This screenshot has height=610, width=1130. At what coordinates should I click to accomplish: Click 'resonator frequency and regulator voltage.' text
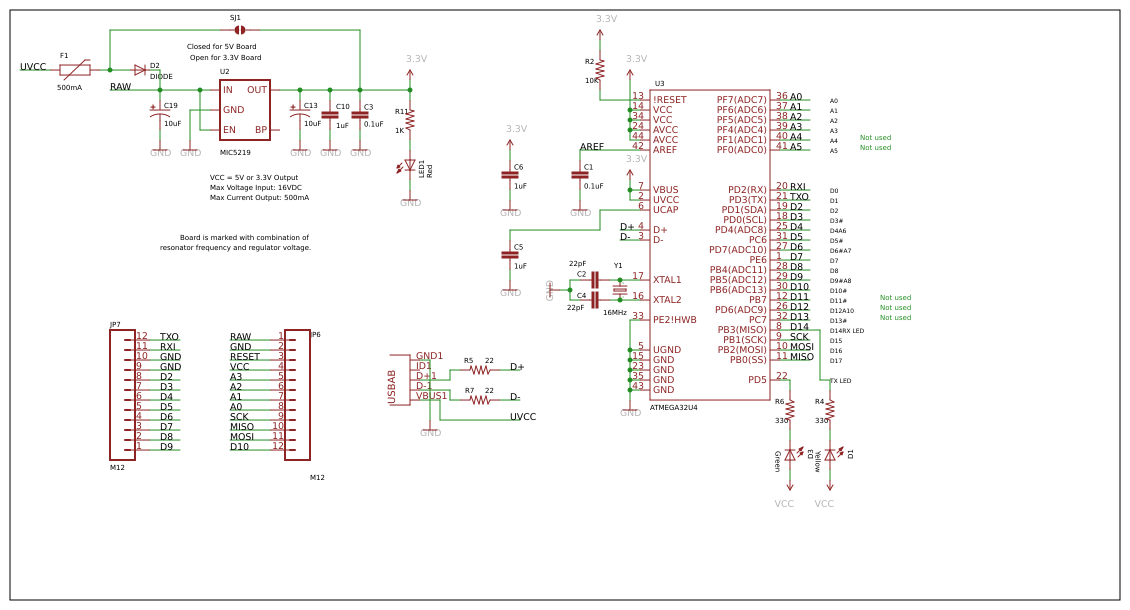pos(236,247)
